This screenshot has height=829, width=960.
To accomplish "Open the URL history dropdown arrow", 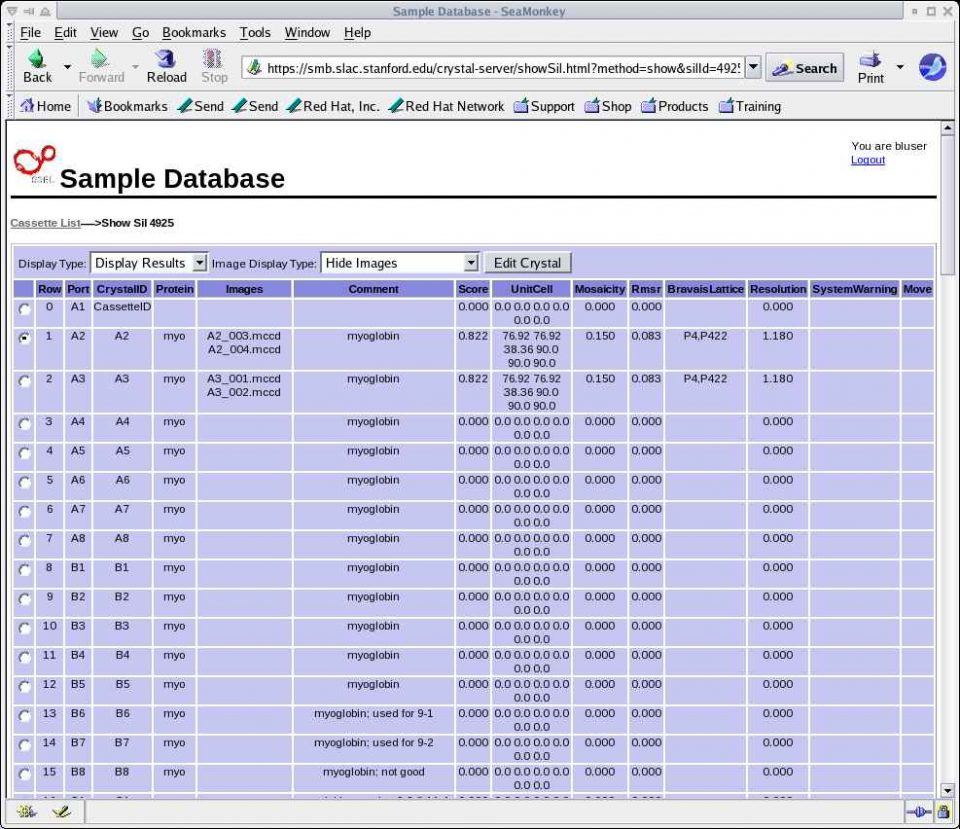I will click(752, 68).
